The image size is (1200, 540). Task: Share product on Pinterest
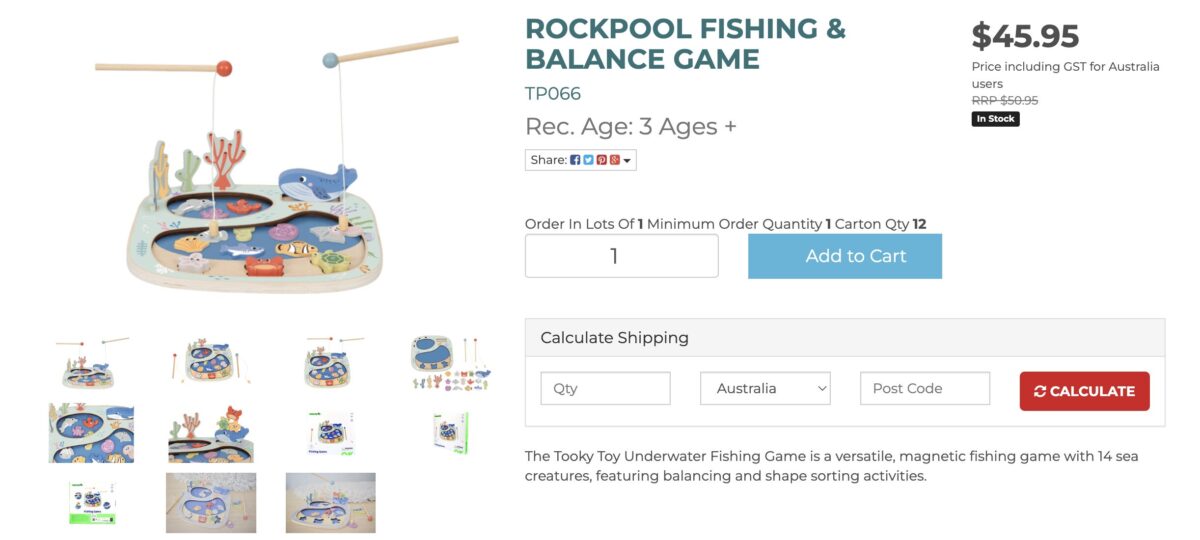coord(601,160)
